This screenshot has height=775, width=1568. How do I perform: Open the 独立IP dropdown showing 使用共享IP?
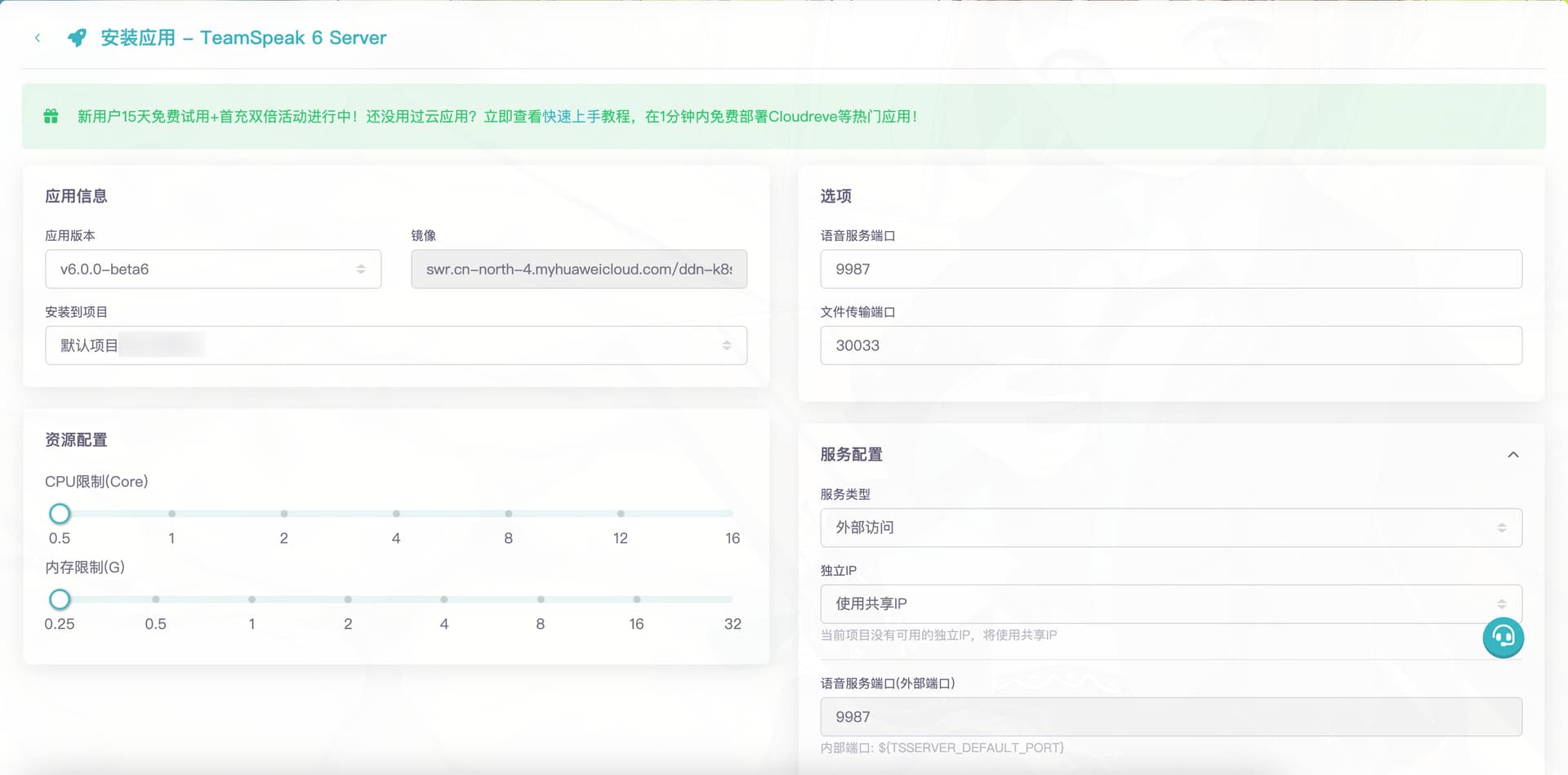pos(1171,604)
